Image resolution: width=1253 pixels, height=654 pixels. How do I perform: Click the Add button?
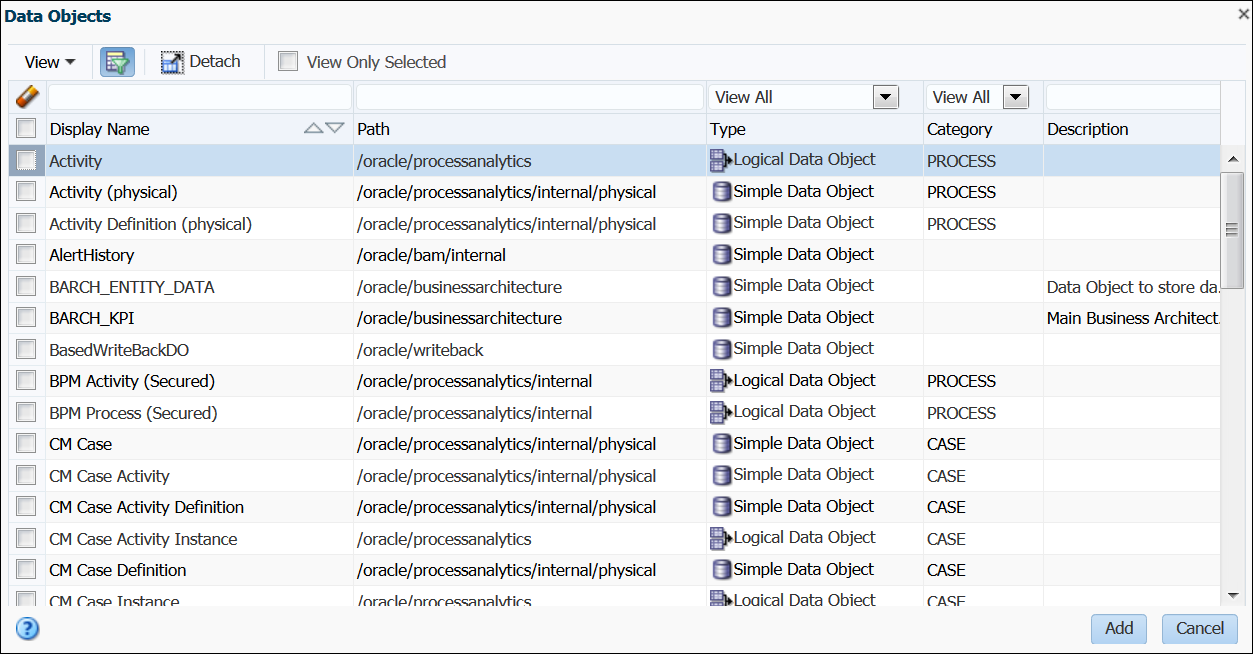point(1119,628)
